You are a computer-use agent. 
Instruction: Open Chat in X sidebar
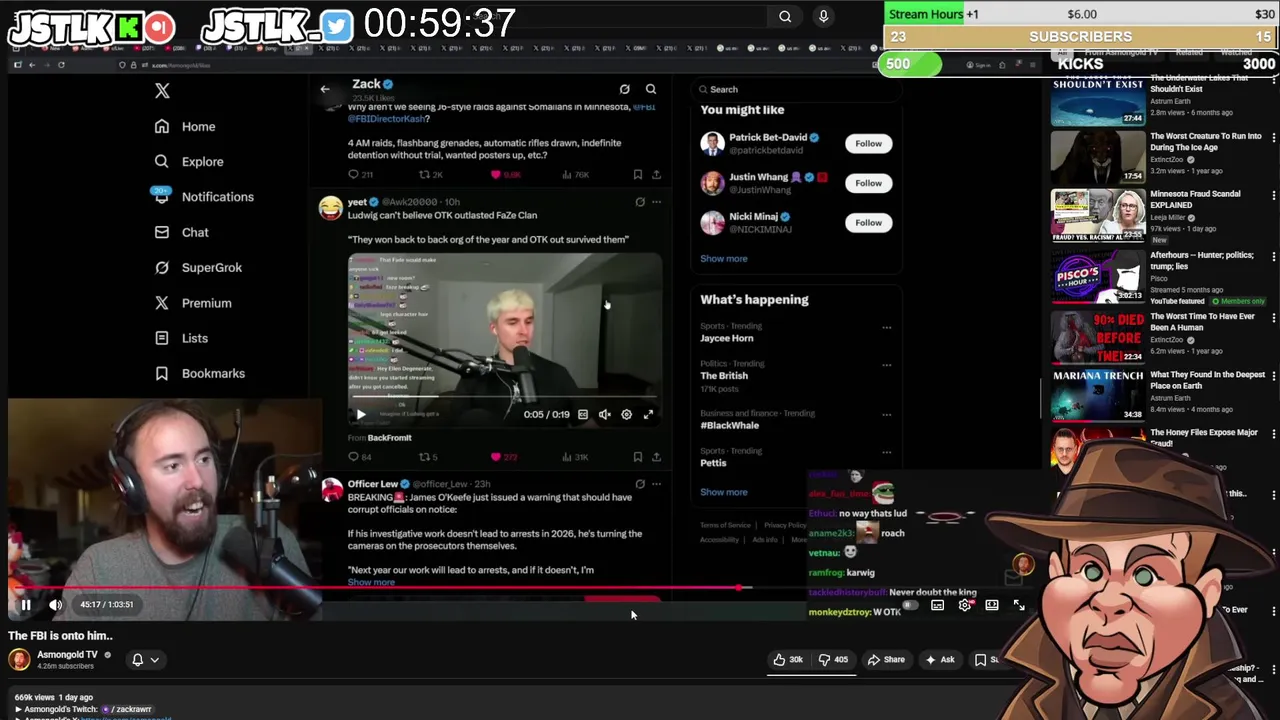click(x=181, y=233)
